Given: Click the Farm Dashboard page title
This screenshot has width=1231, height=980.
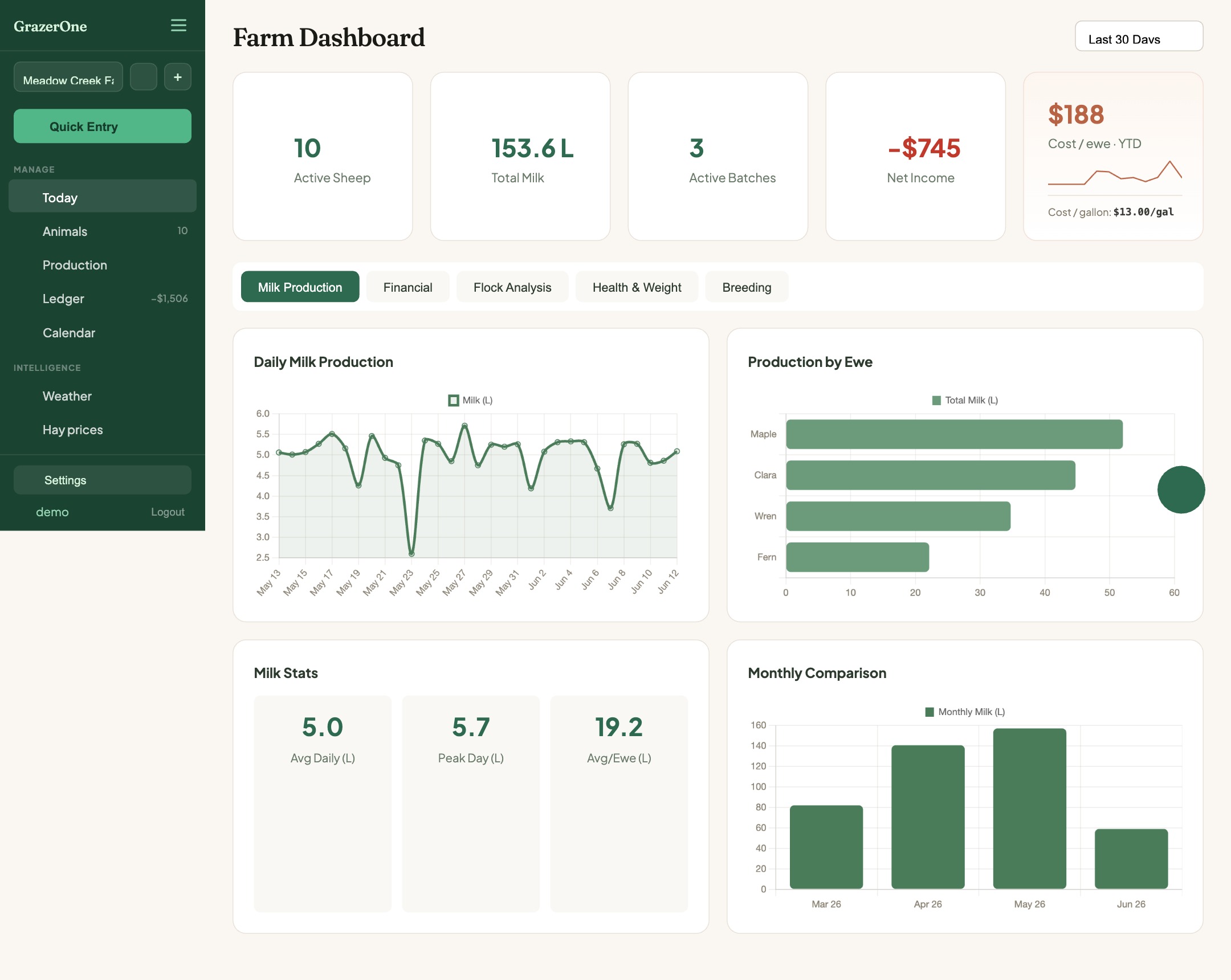Looking at the screenshot, I should pos(329,38).
